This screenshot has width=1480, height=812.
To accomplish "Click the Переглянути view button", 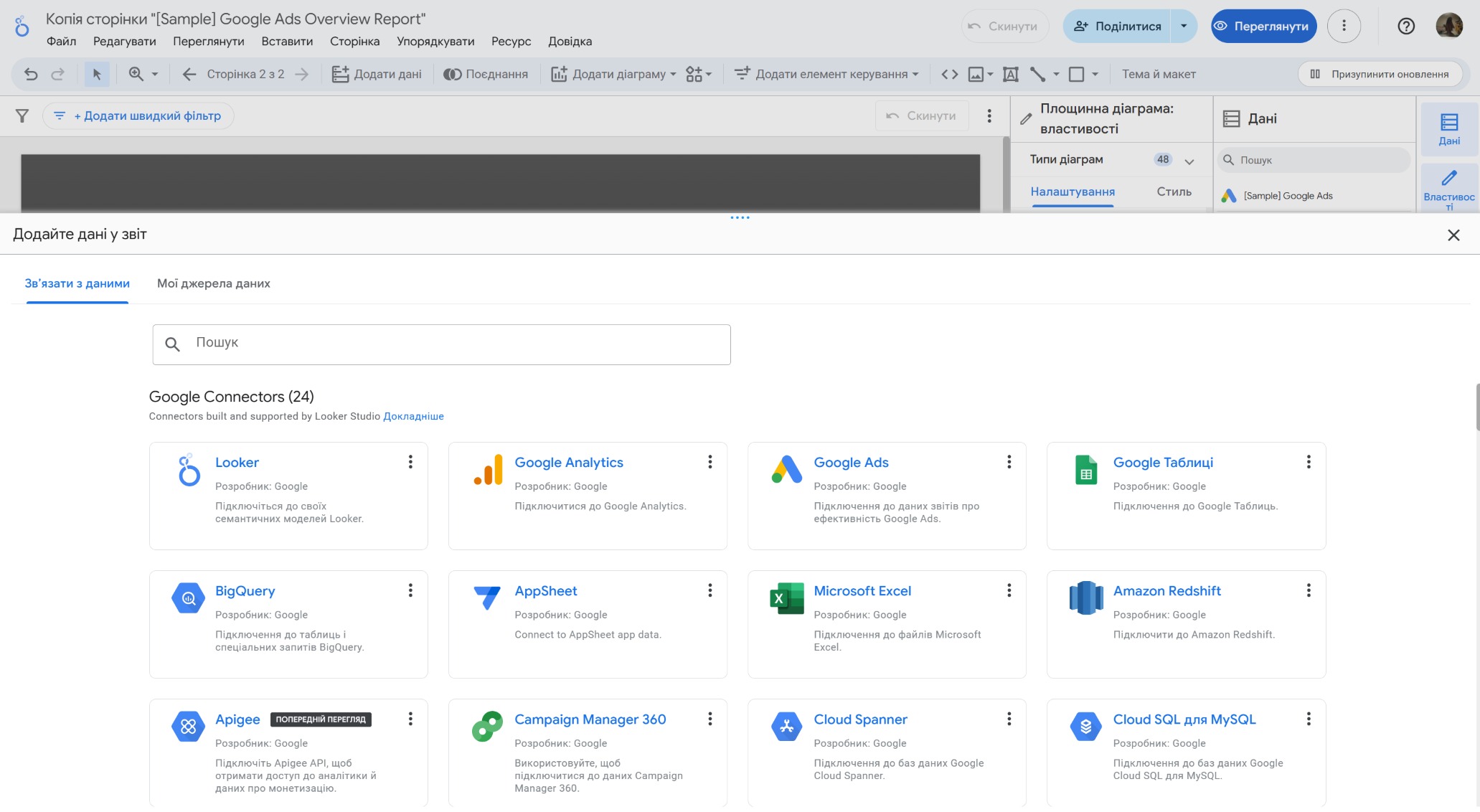I will click(1263, 26).
